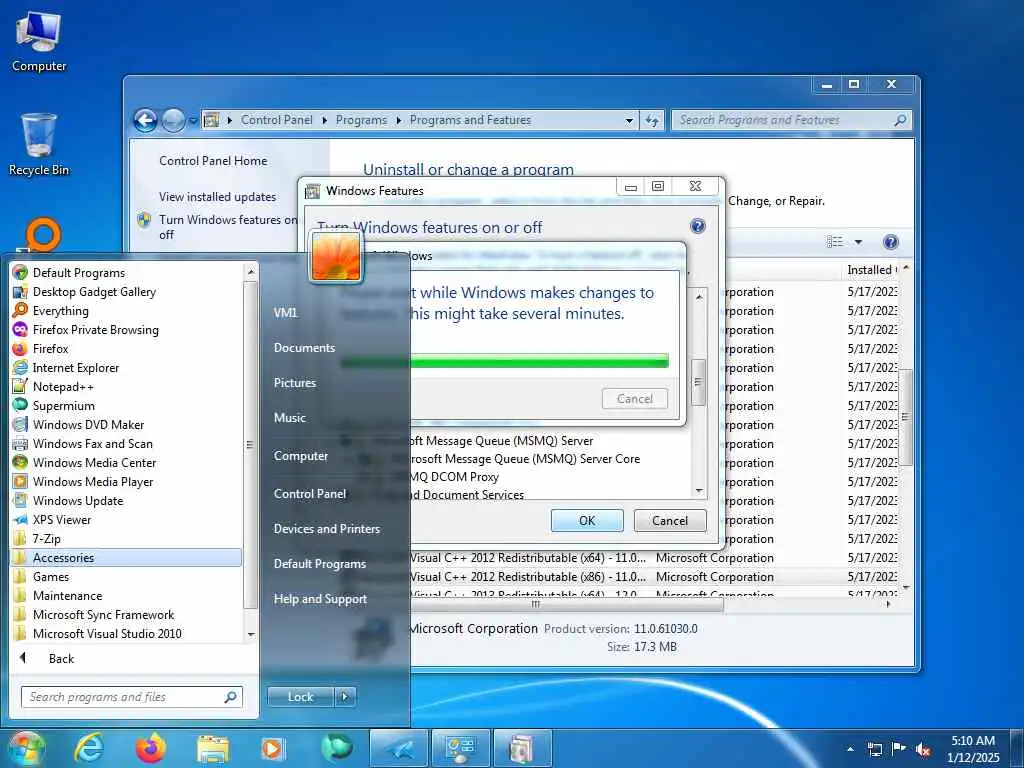Click the back navigation arrow in Control Panel

(x=145, y=120)
